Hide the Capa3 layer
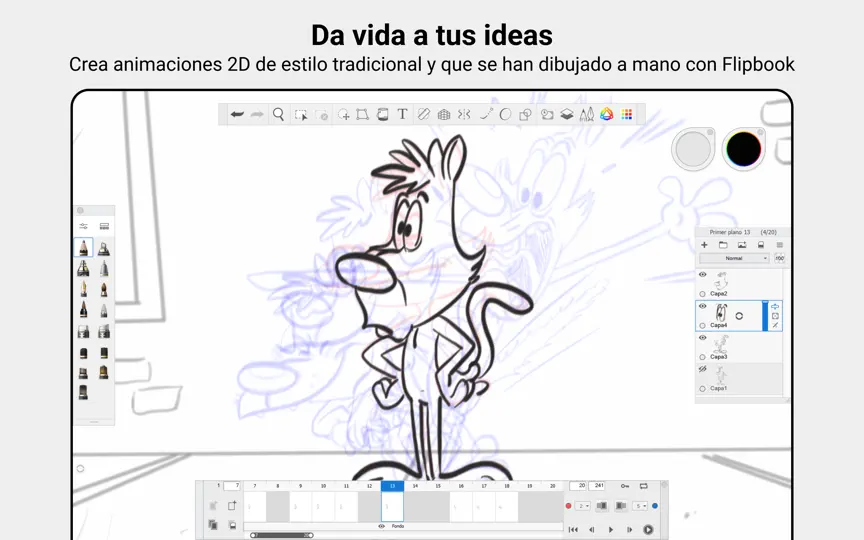The width and height of the screenshot is (864, 540). [703, 337]
